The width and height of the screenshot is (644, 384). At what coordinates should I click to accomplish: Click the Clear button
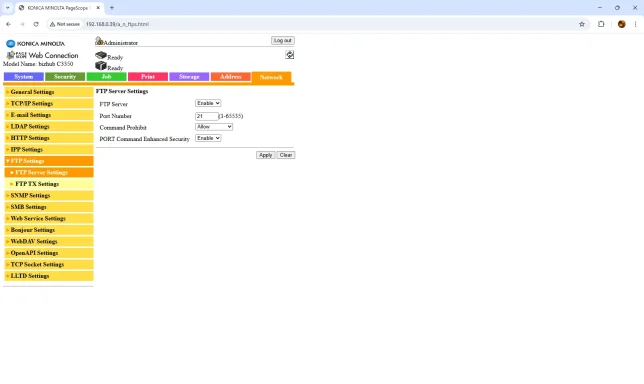coord(286,155)
